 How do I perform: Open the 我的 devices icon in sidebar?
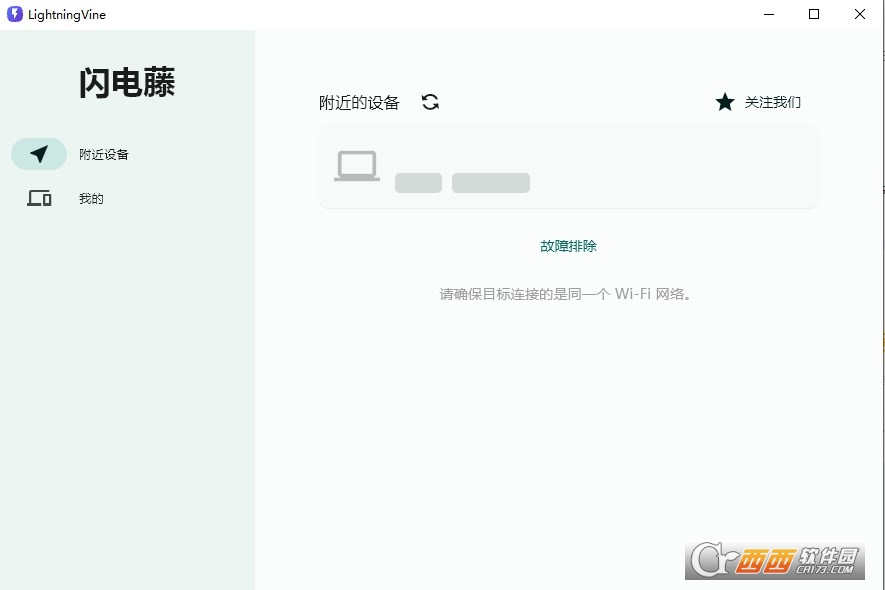(x=39, y=198)
